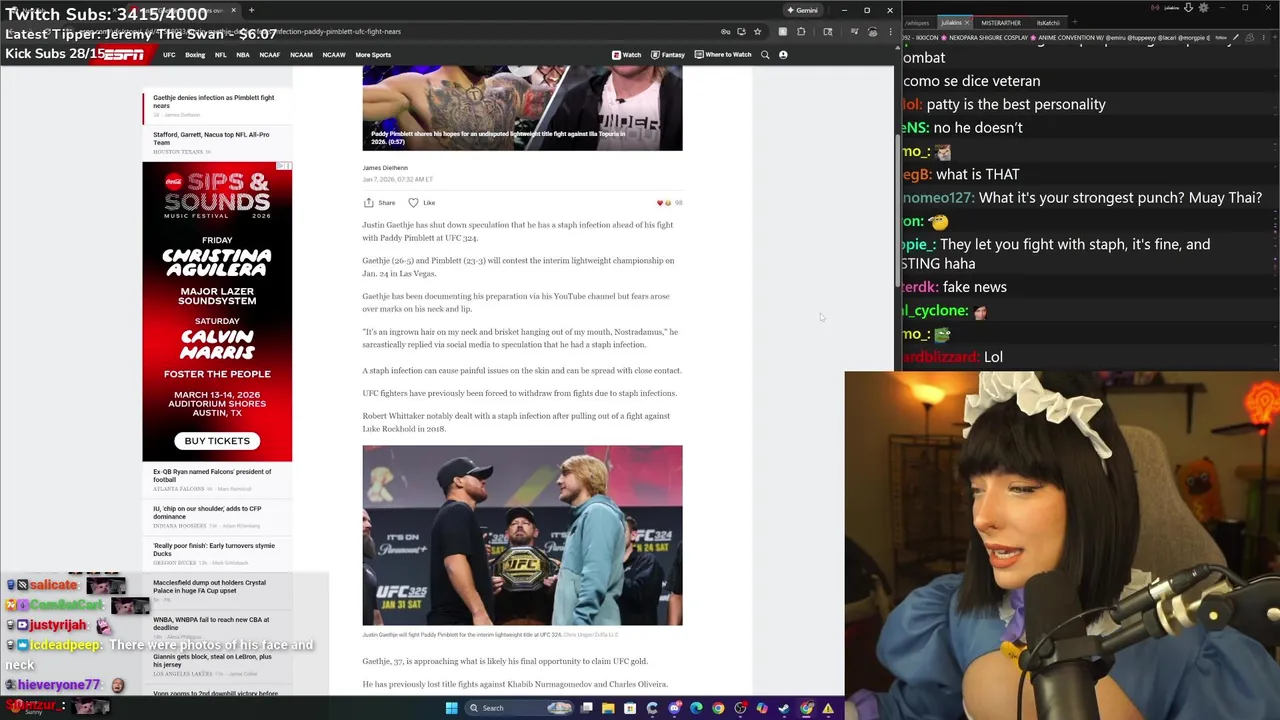1280x720 pixels.
Task: Expand More Sports menu
Action: 373,55
